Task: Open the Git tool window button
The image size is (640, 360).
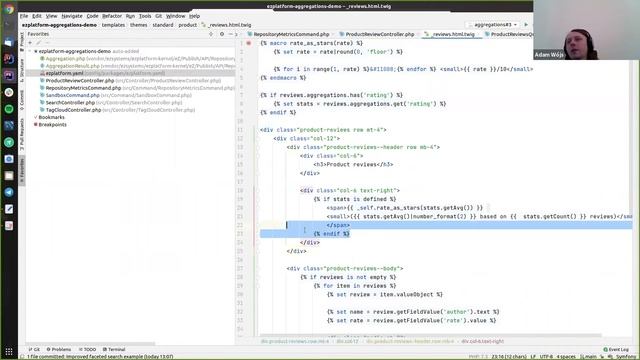Action: point(34,349)
